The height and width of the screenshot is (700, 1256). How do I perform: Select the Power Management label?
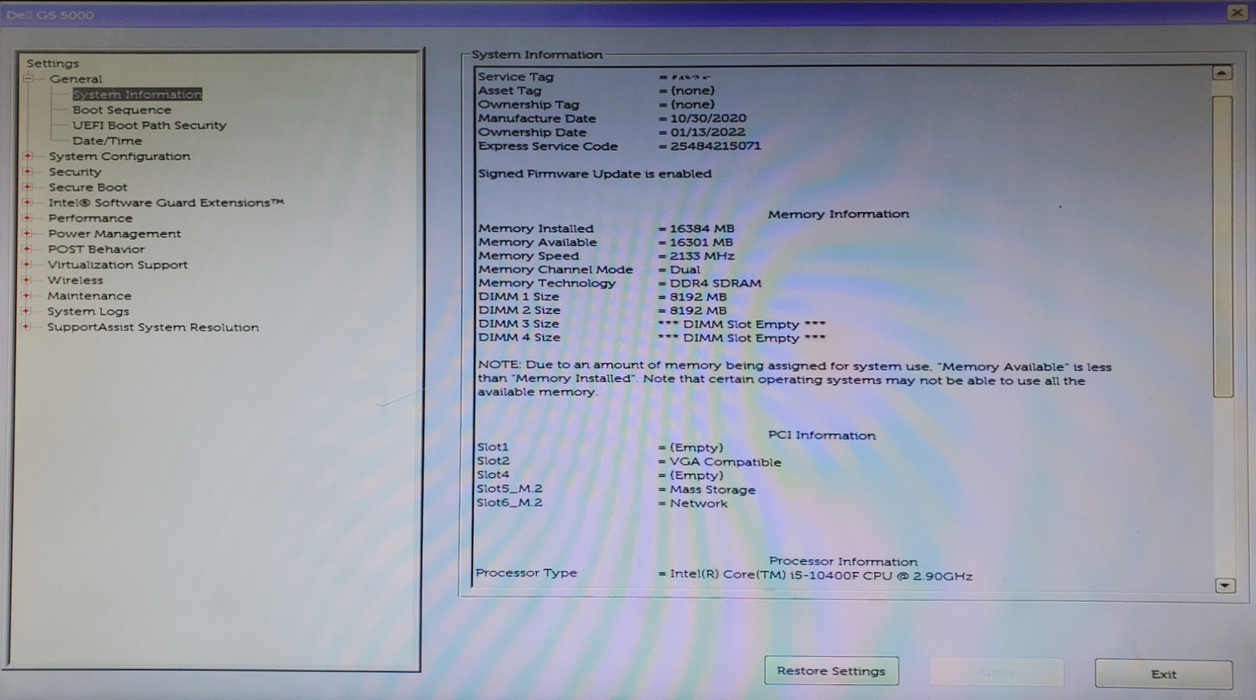(115, 234)
